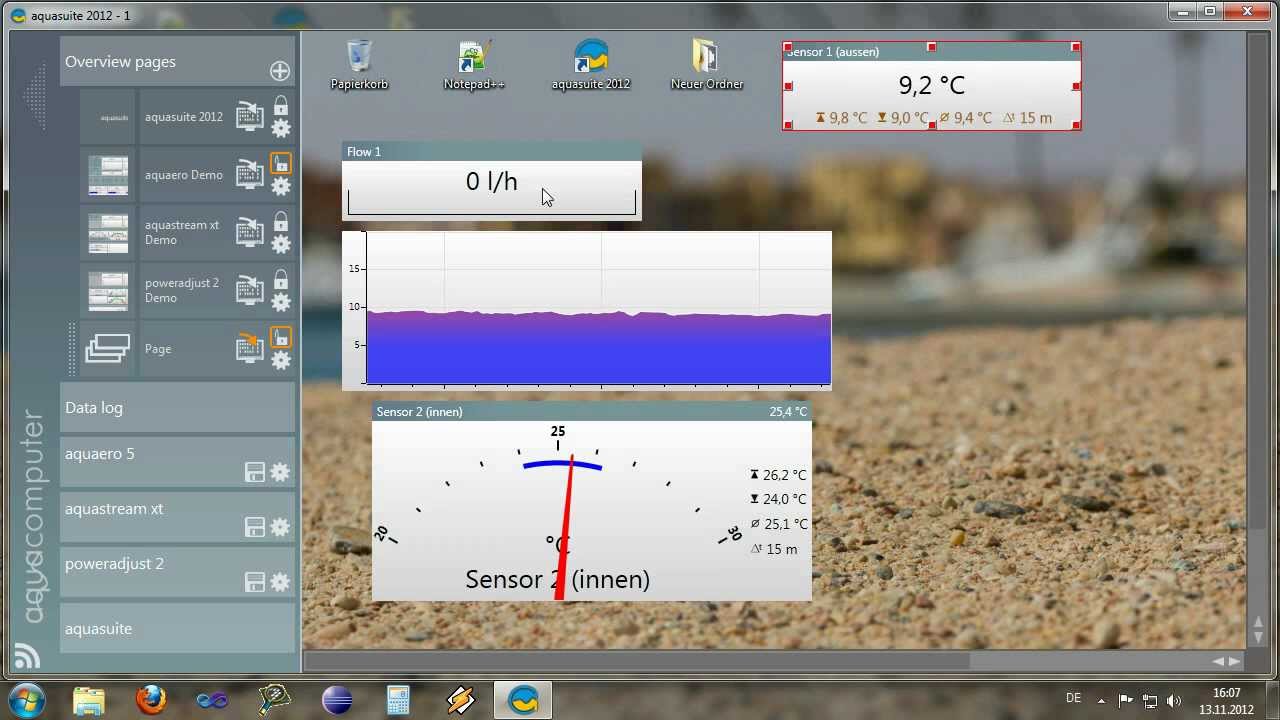Open the volume control in system tray
Screen dimensions: 1280x720
click(1174, 700)
